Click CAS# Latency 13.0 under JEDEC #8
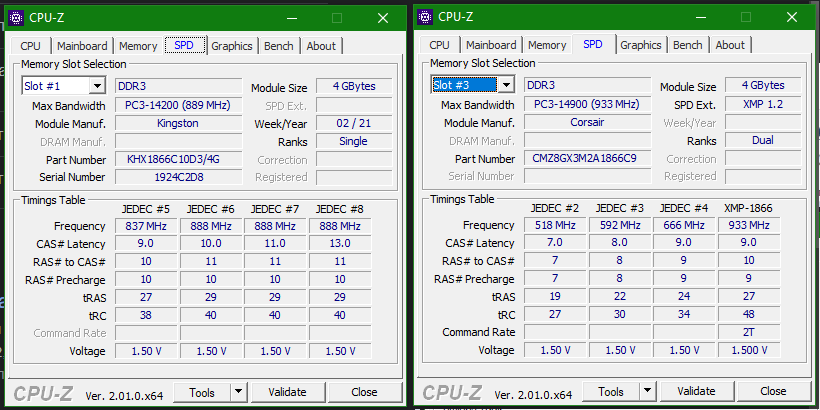Screen dimensions: 820x410 [x=340, y=244]
